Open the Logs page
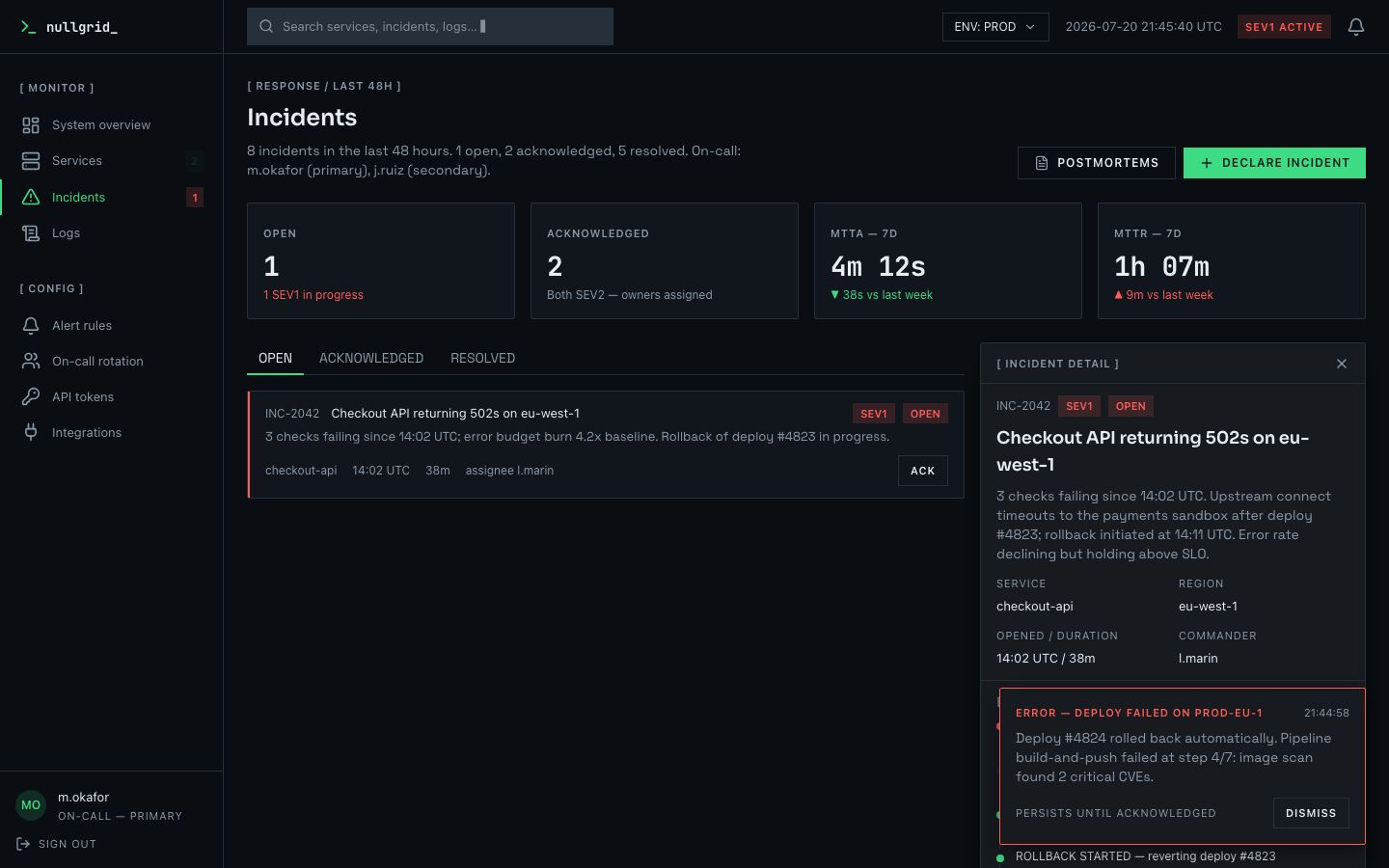The width and height of the screenshot is (1389, 868). 112,233
